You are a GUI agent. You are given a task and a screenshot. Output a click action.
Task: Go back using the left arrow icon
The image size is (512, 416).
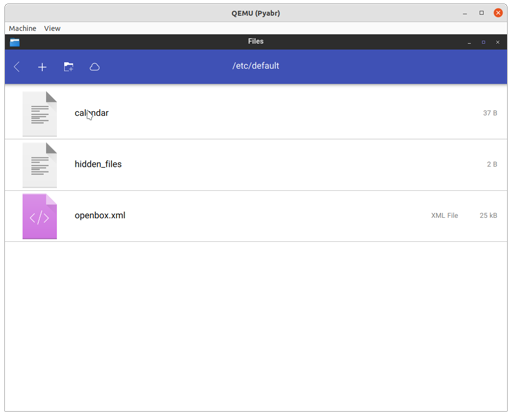(x=17, y=67)
